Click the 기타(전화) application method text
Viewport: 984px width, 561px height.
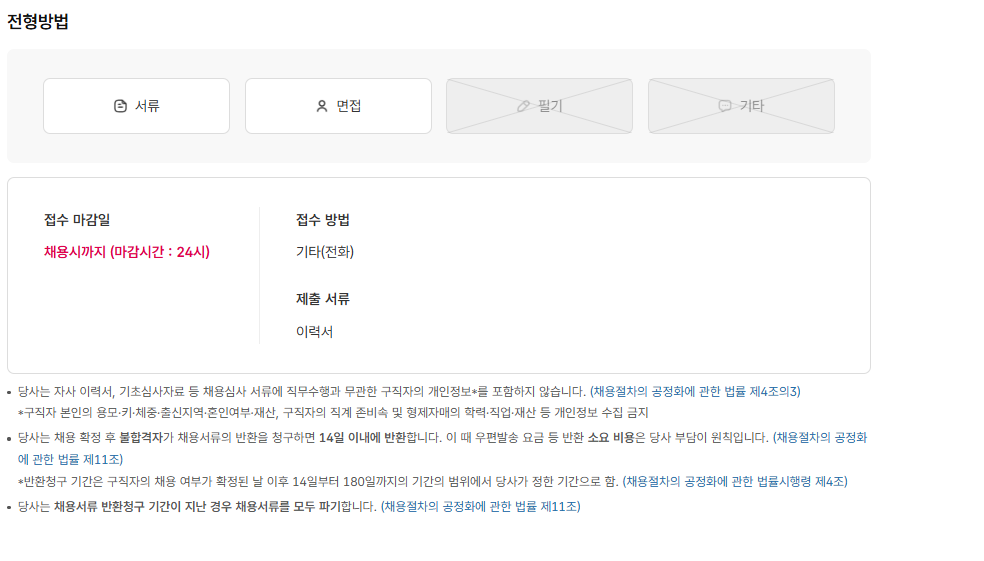tap(325, 252)
